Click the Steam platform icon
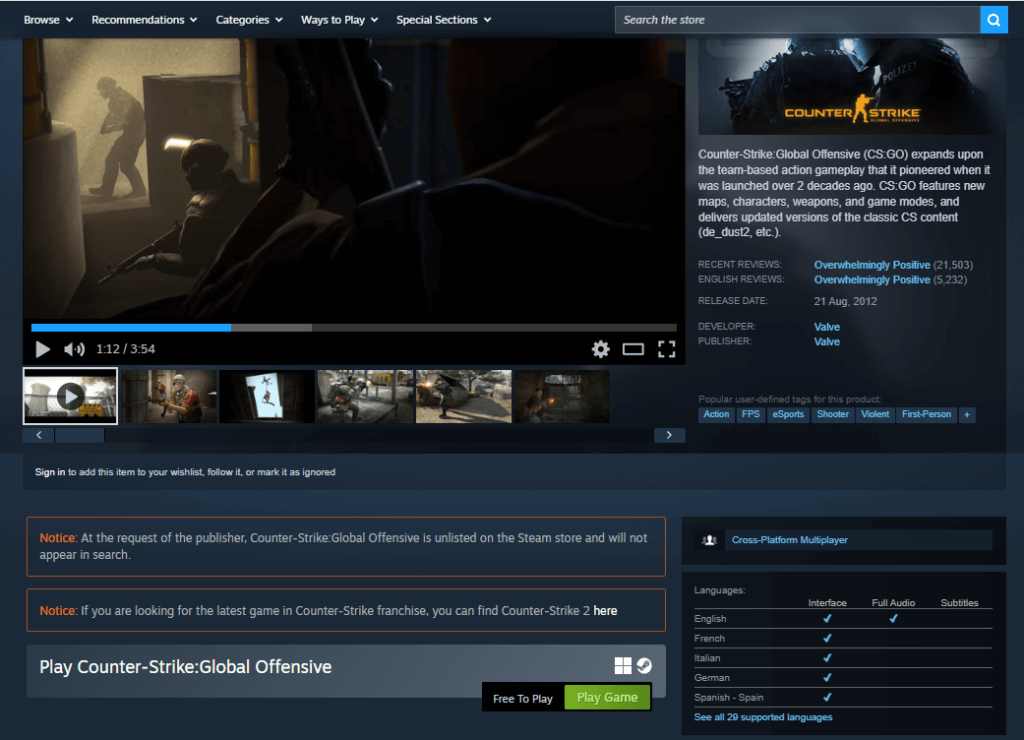 [644, 666]
